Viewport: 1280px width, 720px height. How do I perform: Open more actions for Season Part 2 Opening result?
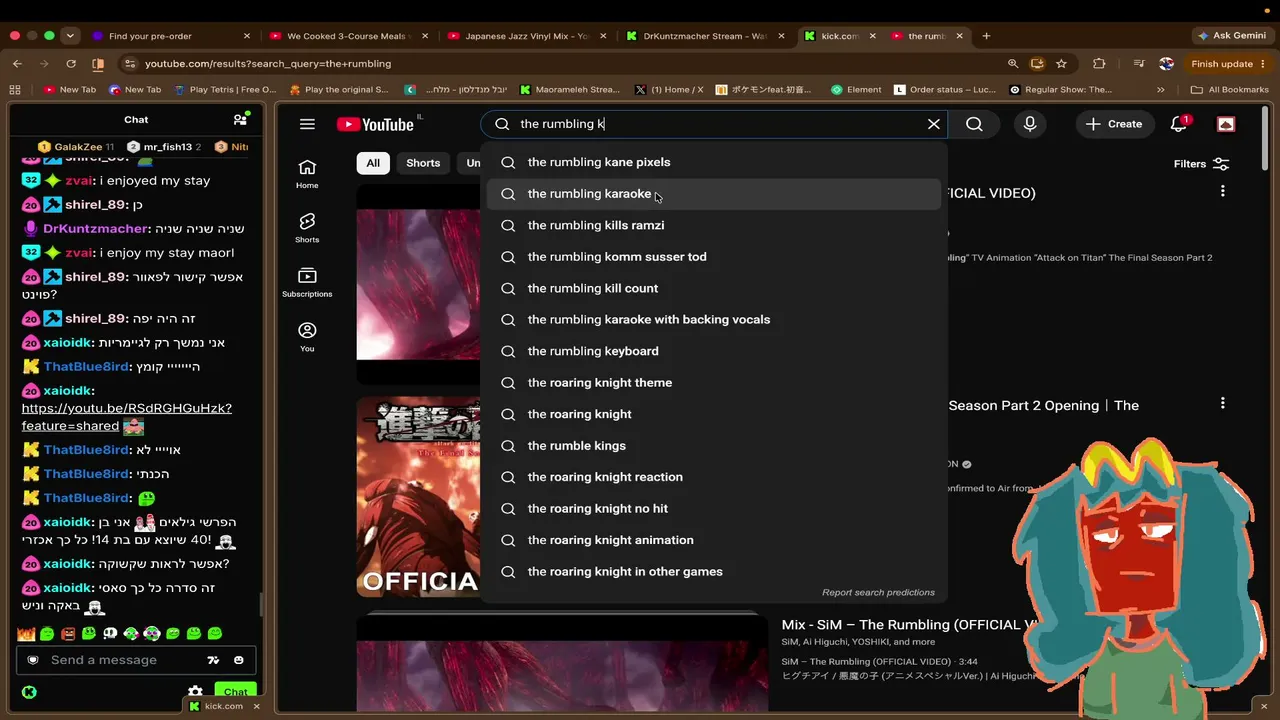pyautogui.click(x=1222, y=403)
